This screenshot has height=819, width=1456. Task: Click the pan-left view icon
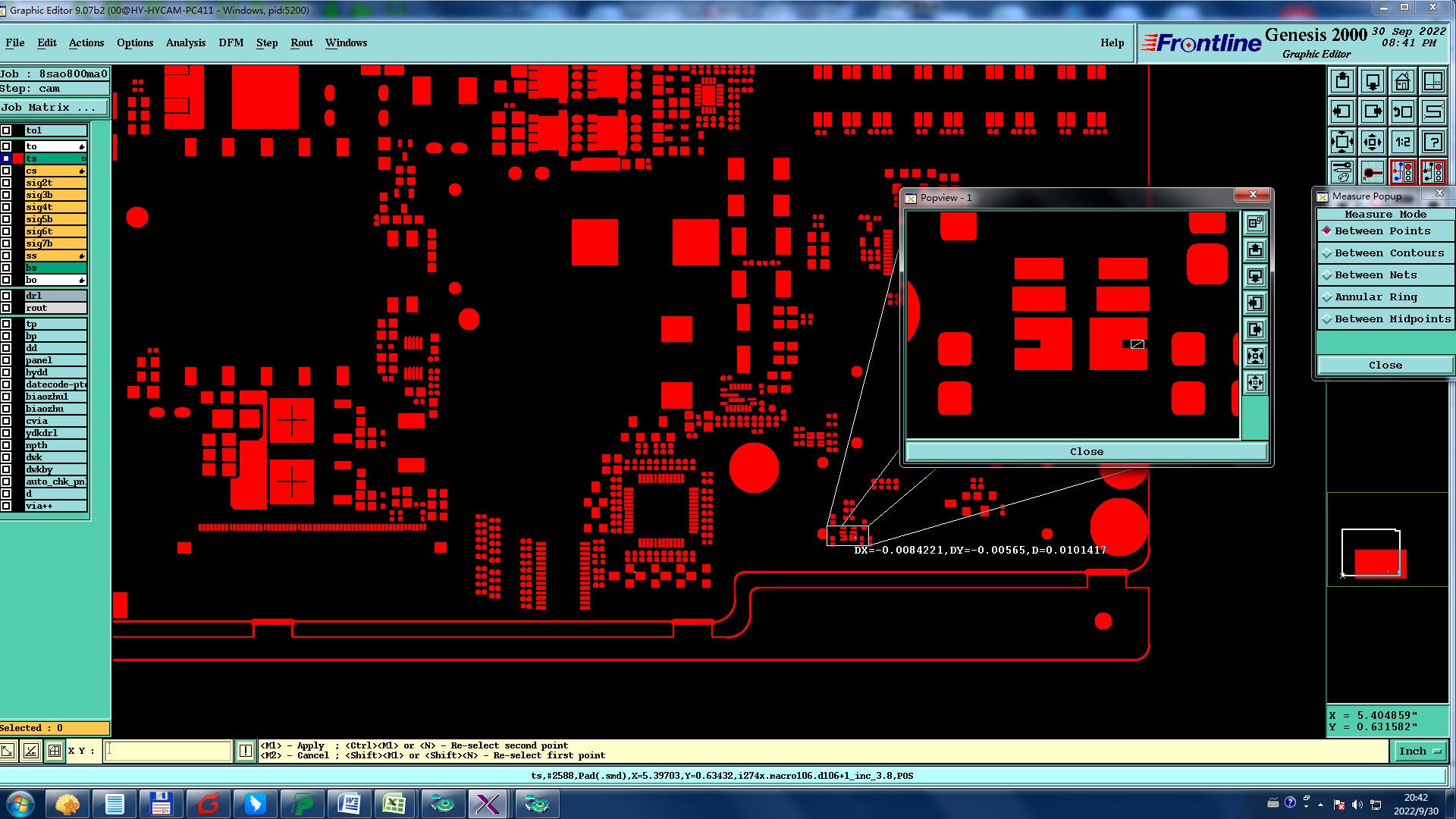pyautogui.click(x=1341, y=111)
